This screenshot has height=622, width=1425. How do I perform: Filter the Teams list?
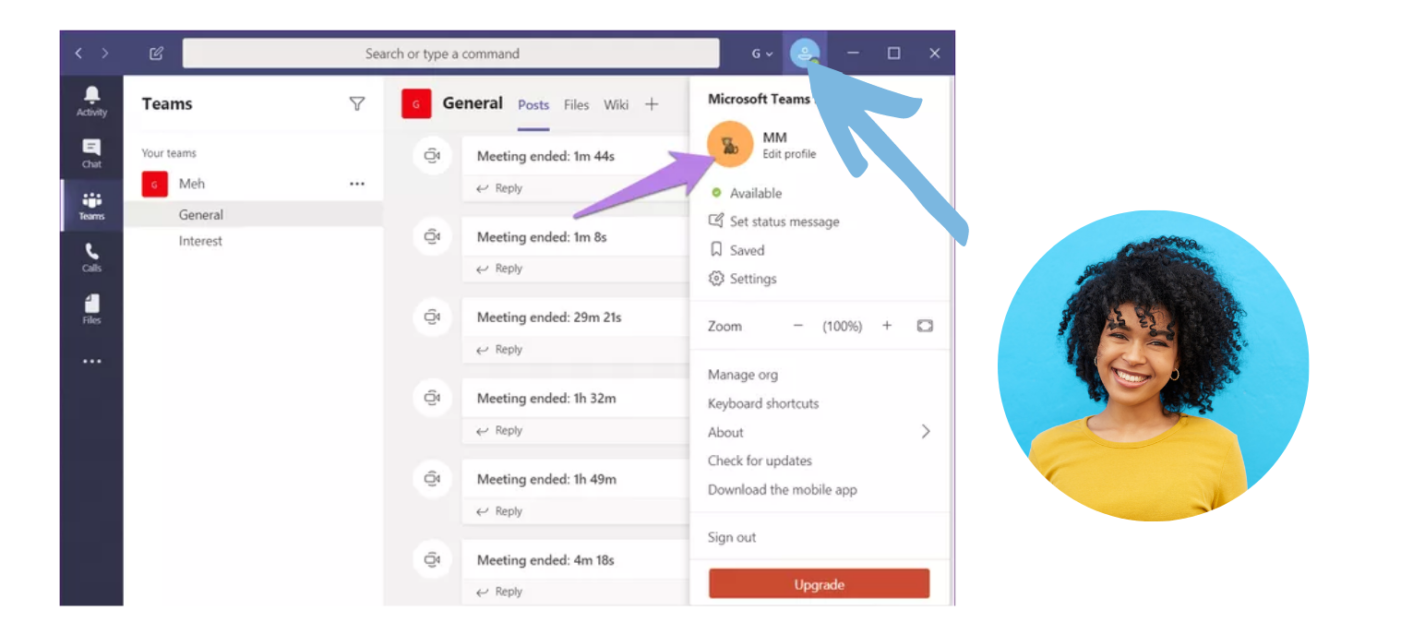coord(357,103)
